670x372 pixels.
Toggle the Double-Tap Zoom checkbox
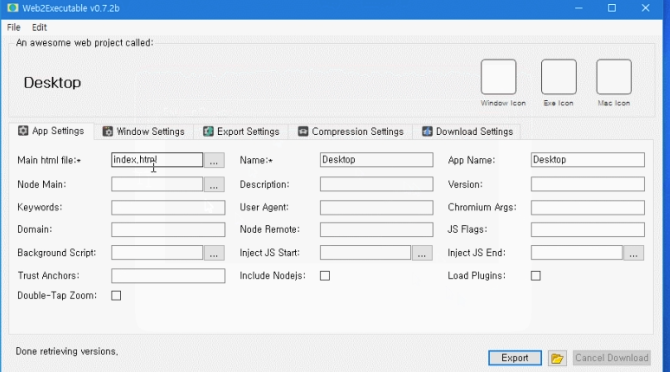click(116, 295)
